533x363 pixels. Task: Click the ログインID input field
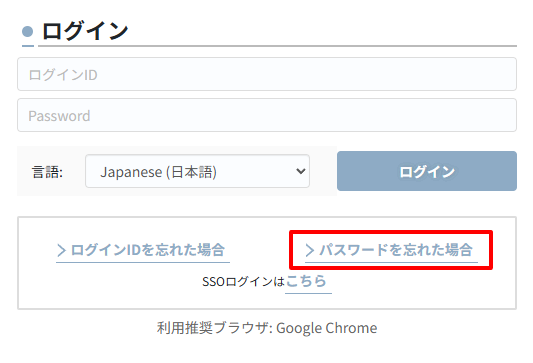267,74
